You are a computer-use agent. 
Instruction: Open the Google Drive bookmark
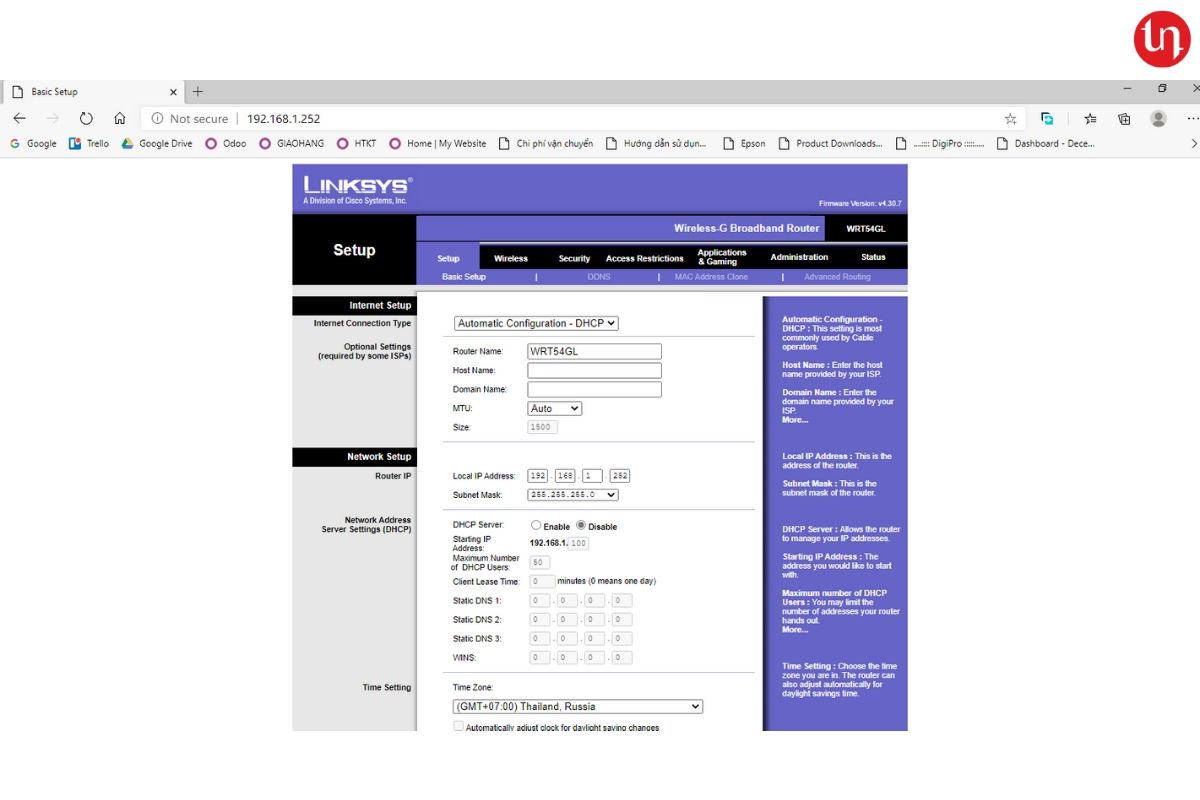tap(157, 143)
